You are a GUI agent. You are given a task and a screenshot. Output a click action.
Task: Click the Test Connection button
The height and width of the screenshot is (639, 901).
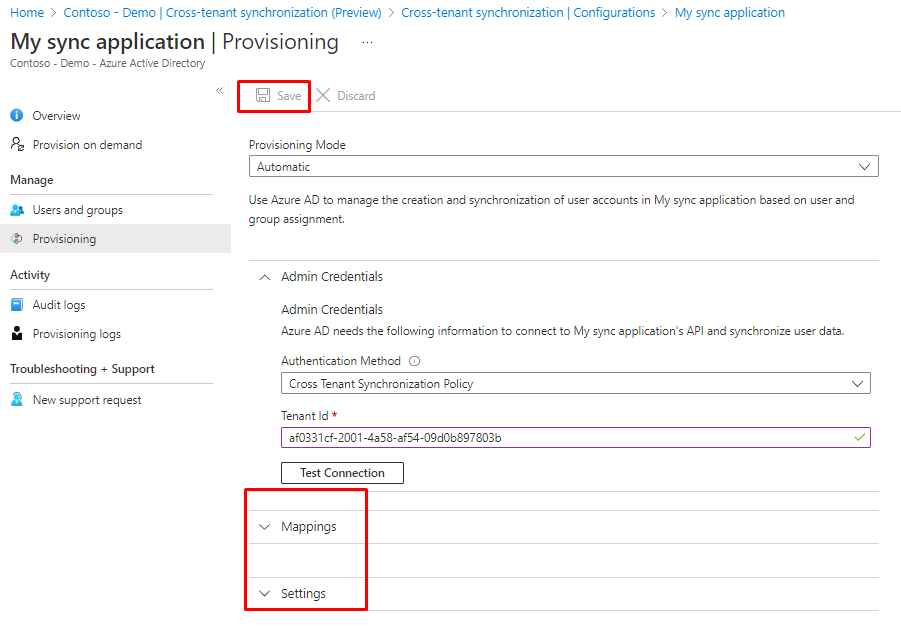[342, 473]
